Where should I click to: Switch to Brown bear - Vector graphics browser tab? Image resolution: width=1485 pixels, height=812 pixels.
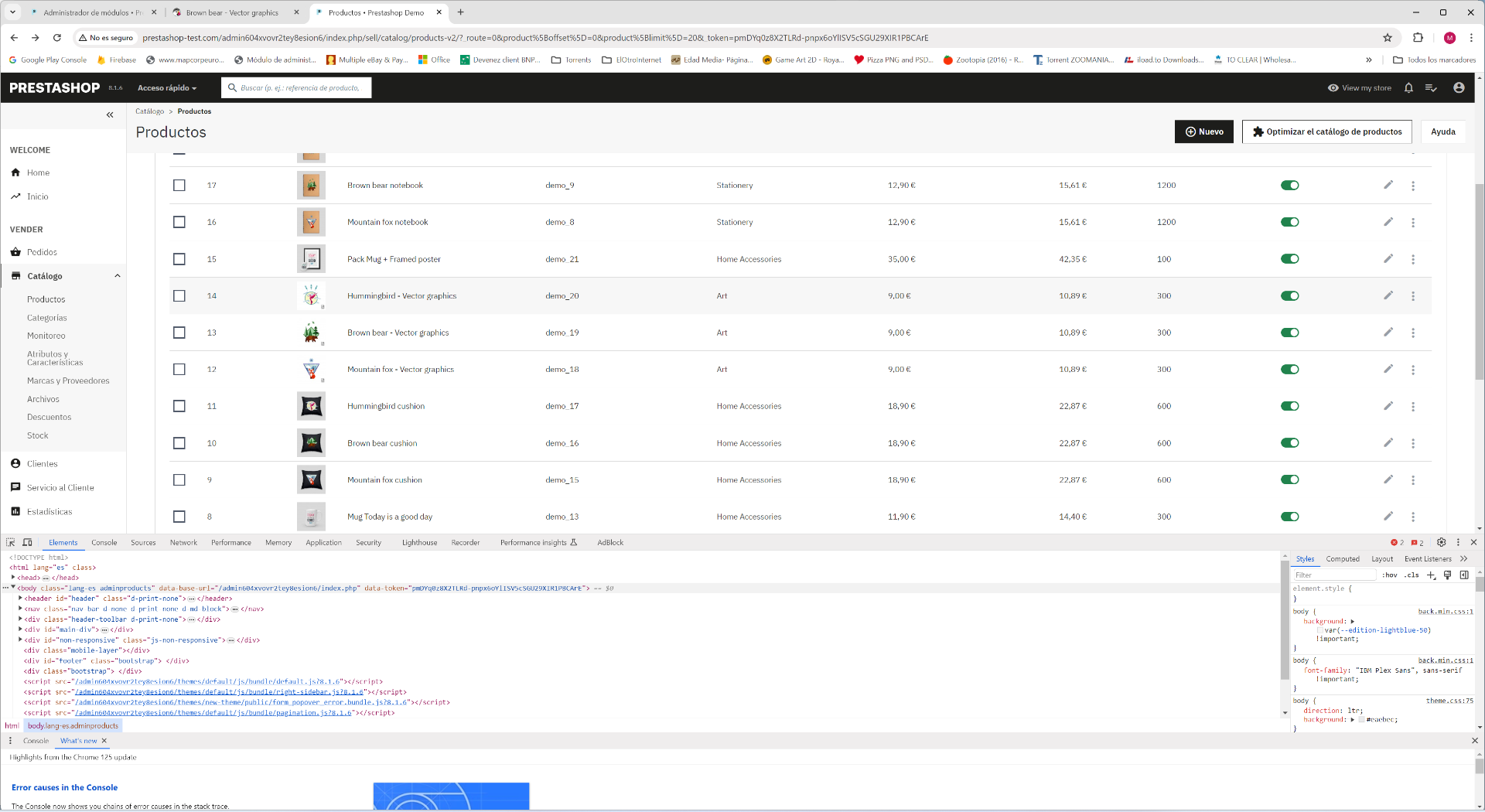[232, 12]
